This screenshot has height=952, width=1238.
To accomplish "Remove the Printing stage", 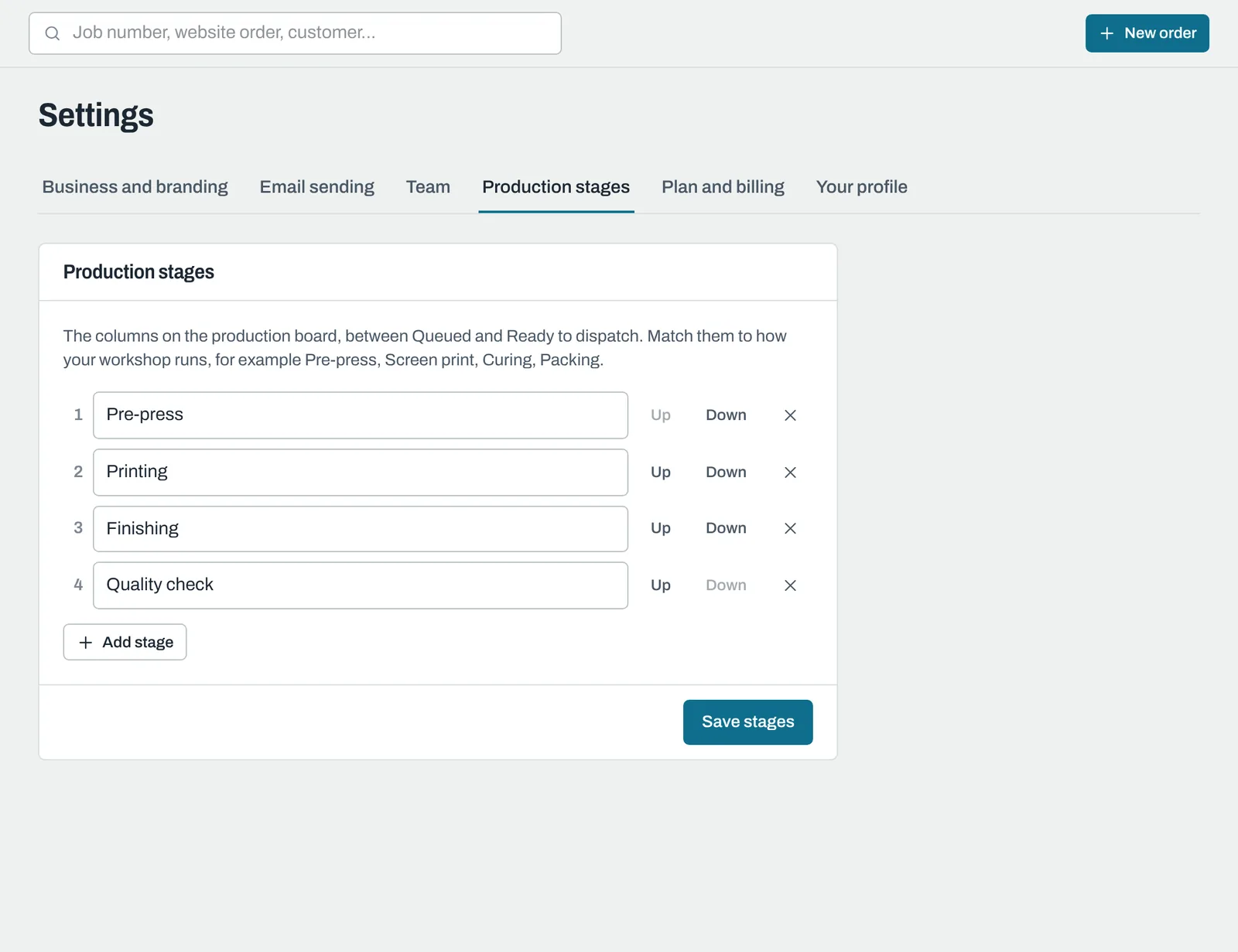I will (x=790, y=473).
